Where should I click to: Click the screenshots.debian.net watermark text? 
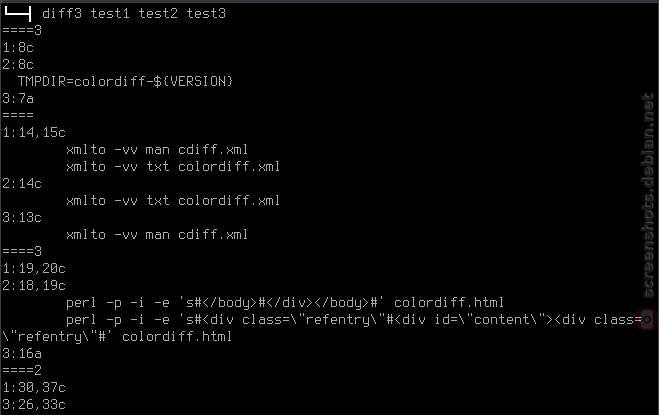pos(648,196)
